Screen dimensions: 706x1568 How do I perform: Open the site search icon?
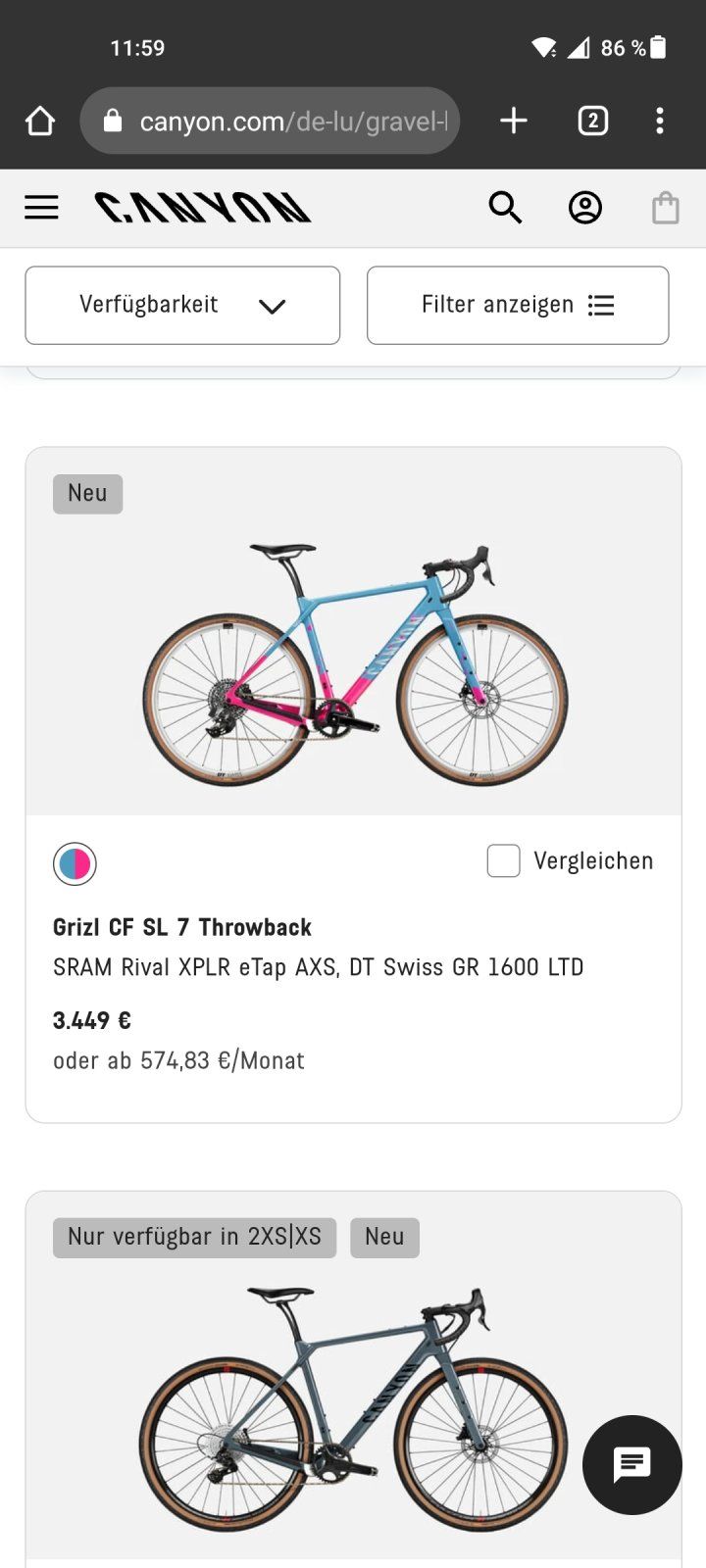pyautogui.click(x=505, y=208)
